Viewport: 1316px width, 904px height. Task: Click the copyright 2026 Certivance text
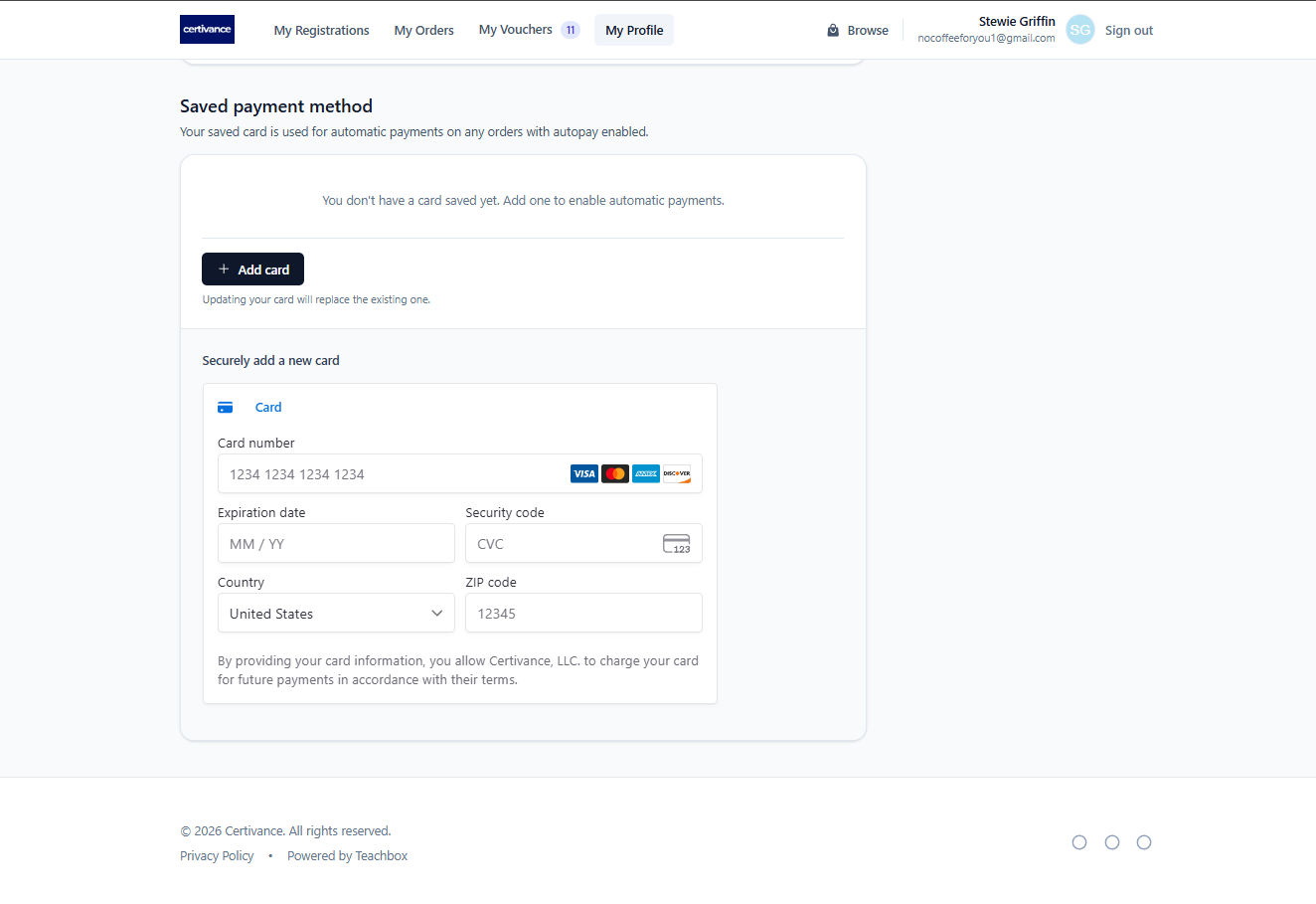[x=285, y=831]
